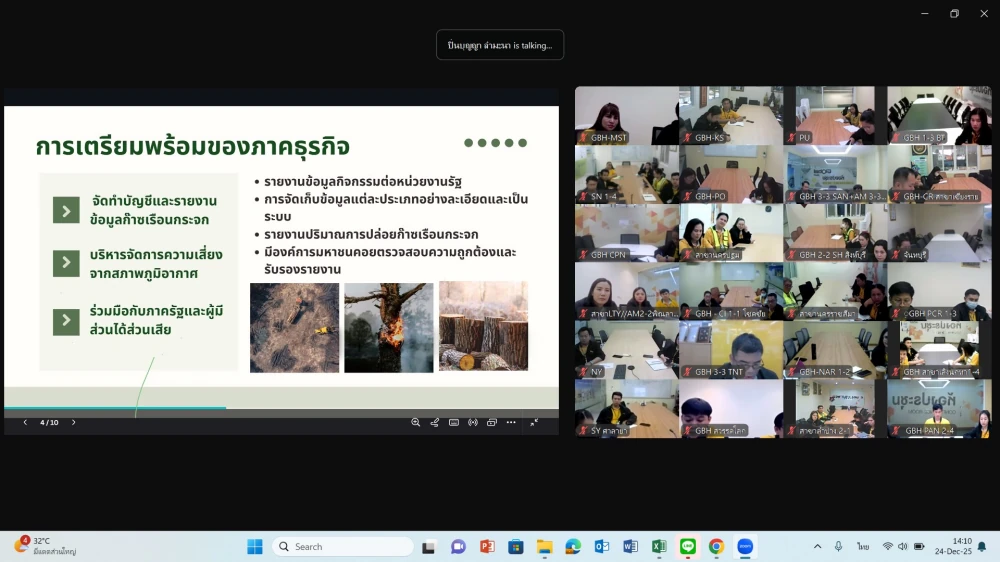Exit full screen via collapse arrows icon
The image size is (1000, 562).
[x=534, y=422]
